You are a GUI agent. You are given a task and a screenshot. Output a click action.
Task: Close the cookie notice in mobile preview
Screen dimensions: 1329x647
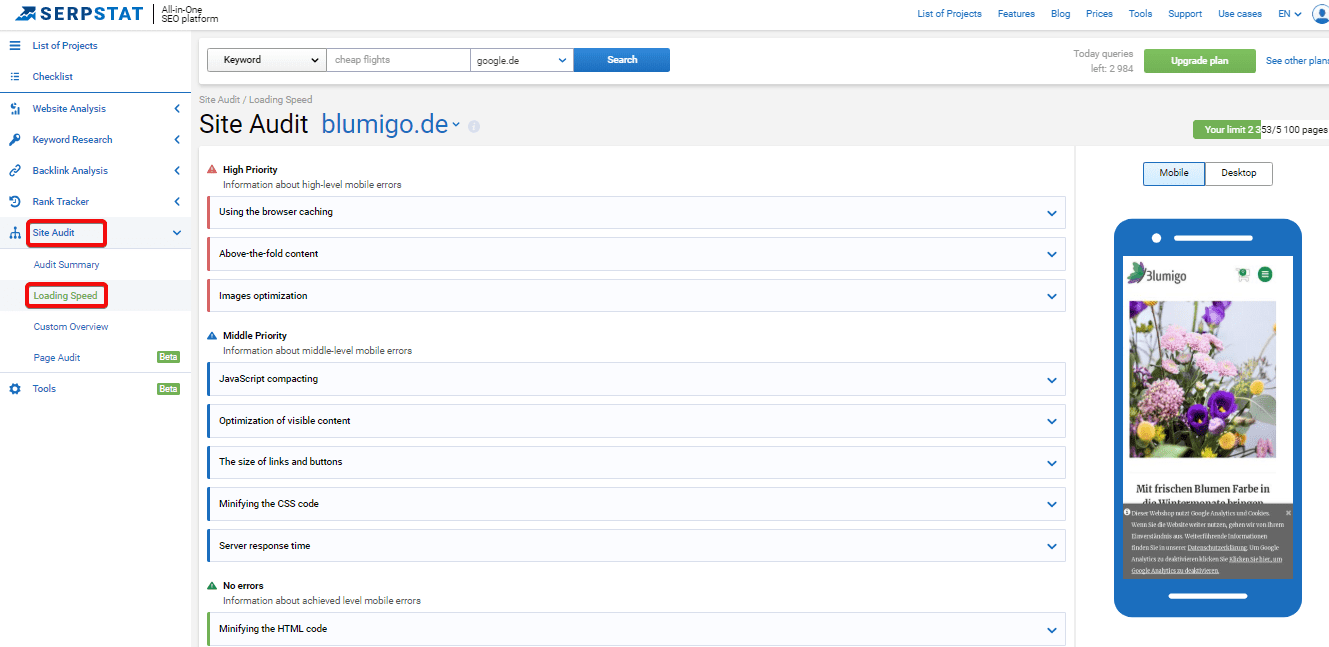[x=1288, y=513]
